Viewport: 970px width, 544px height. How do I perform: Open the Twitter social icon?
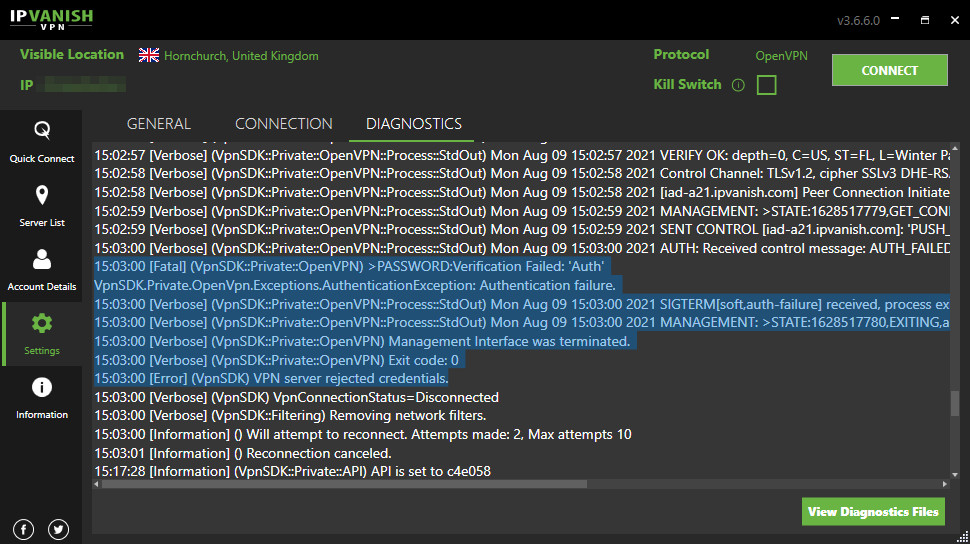pos(58,529)
